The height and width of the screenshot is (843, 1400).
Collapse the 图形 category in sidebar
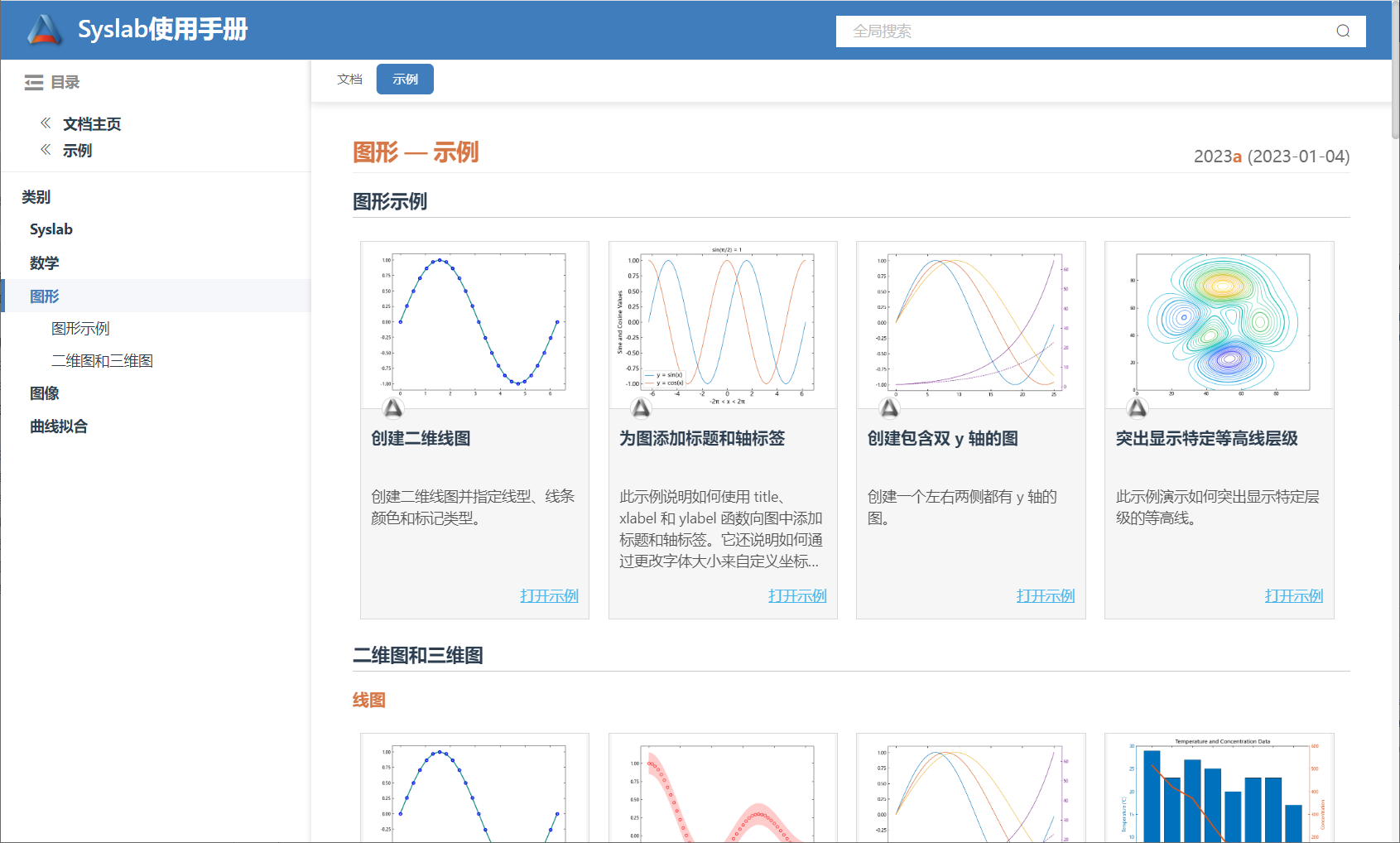pos(45,296)
